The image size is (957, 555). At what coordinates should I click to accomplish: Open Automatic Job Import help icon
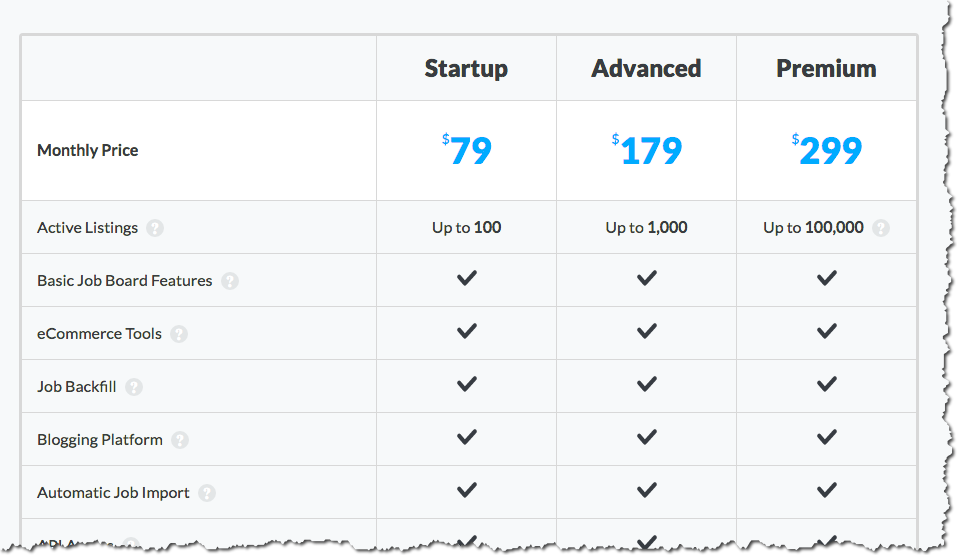[x=207, y=493]
